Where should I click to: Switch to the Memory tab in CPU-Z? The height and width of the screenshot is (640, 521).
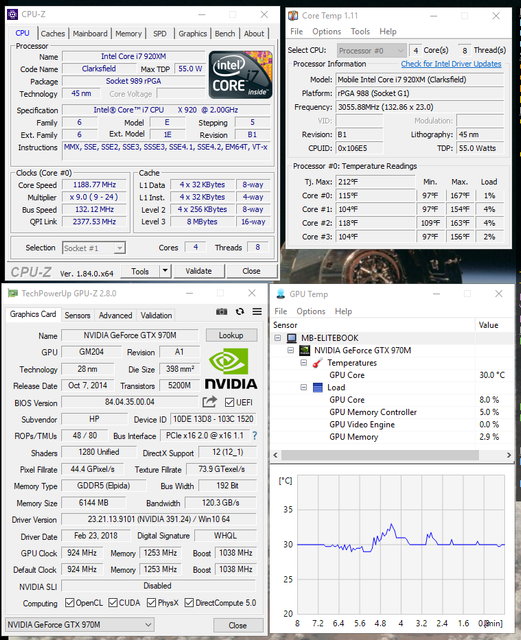click(128, 33)
